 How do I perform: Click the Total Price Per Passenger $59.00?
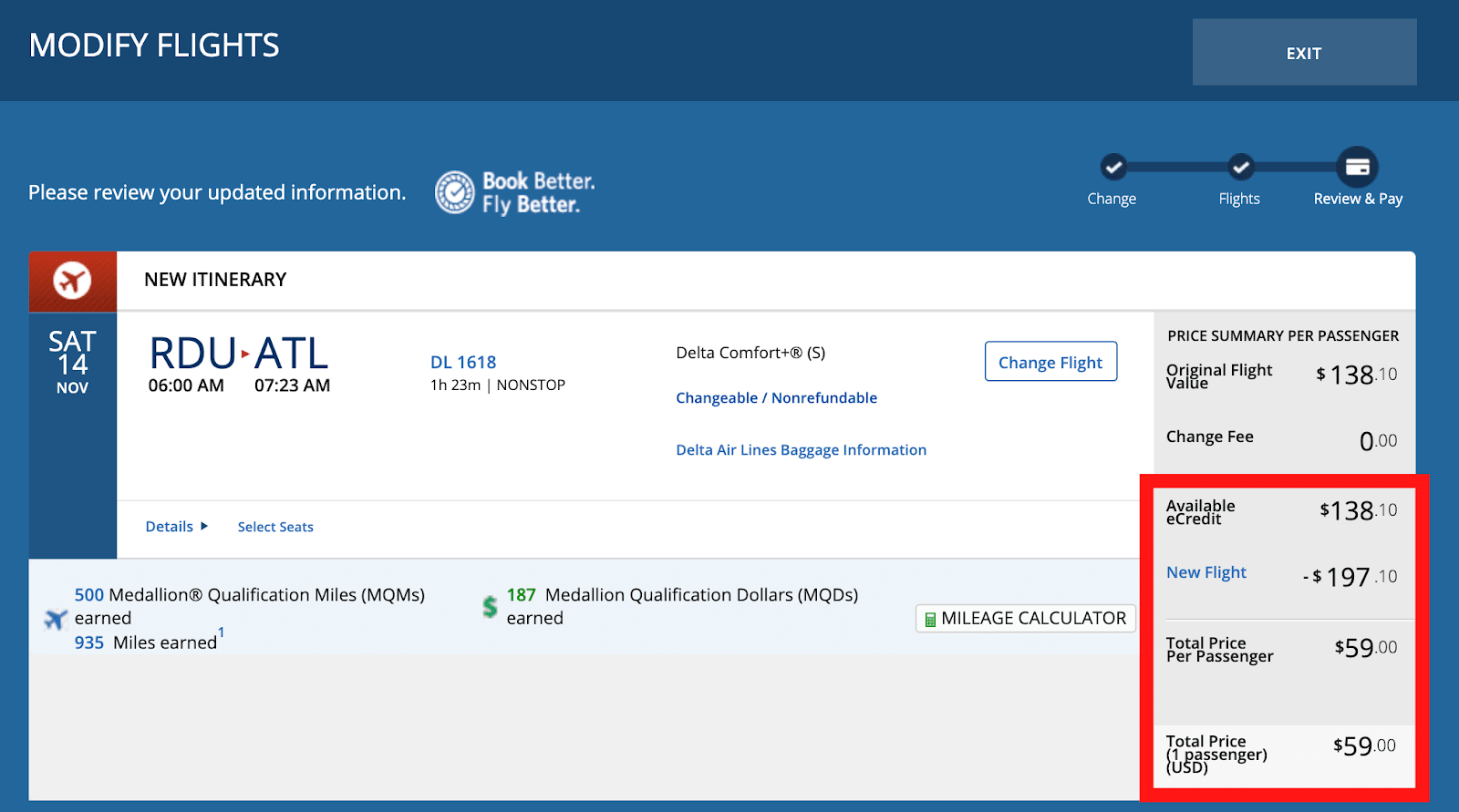point(1365,648)
